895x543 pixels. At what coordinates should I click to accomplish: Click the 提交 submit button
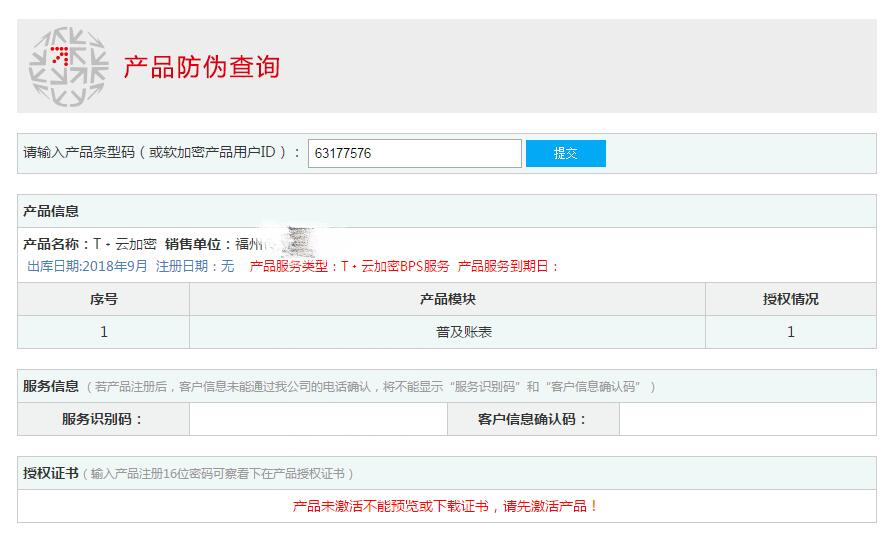[x=566, y=153]
